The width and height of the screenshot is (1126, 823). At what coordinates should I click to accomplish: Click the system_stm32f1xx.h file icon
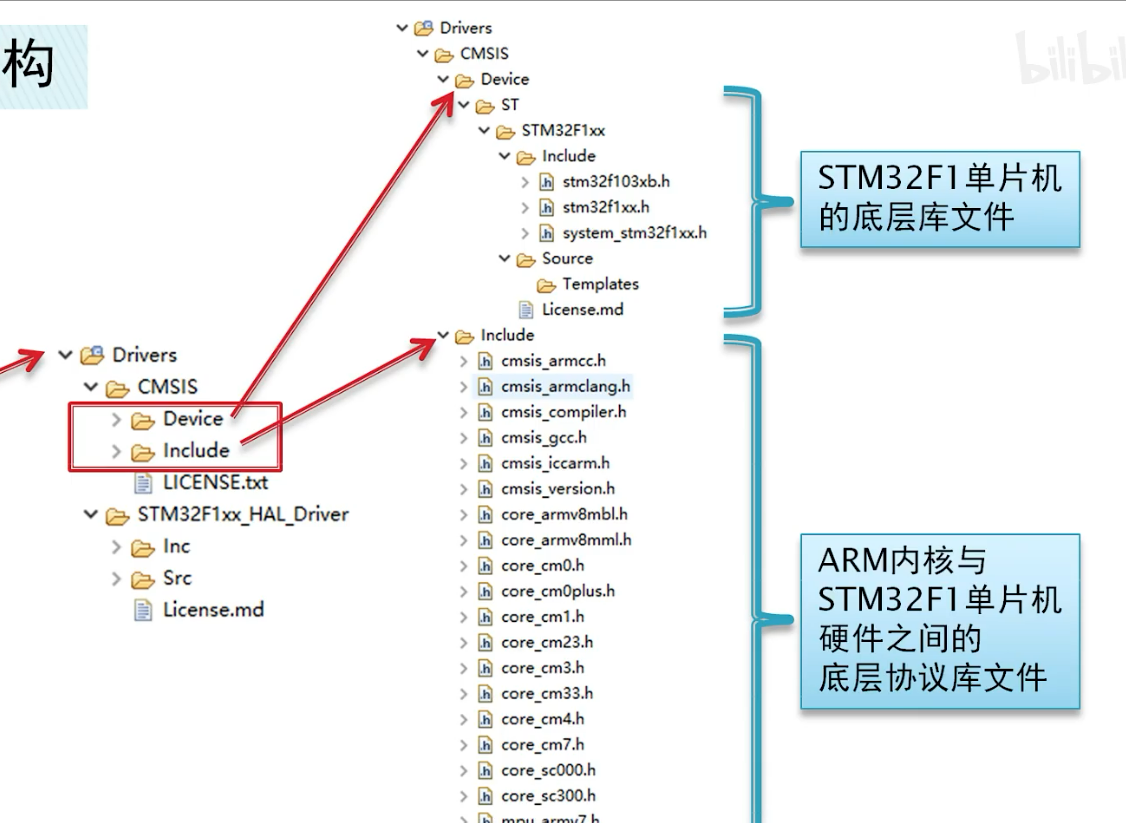546,233
